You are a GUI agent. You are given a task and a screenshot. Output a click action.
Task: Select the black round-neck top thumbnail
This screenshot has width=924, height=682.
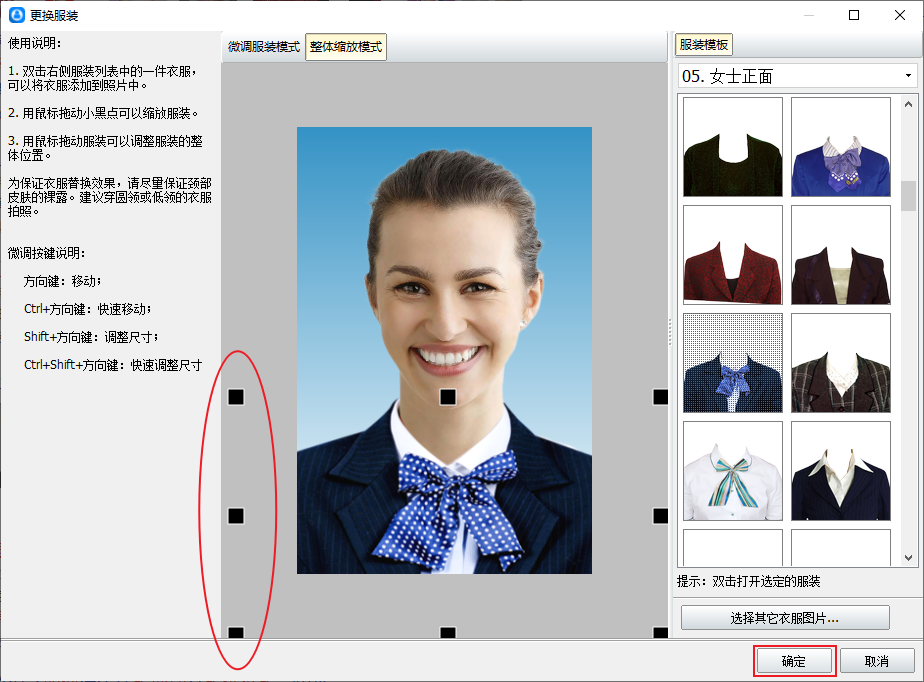(x=732, y=147)
